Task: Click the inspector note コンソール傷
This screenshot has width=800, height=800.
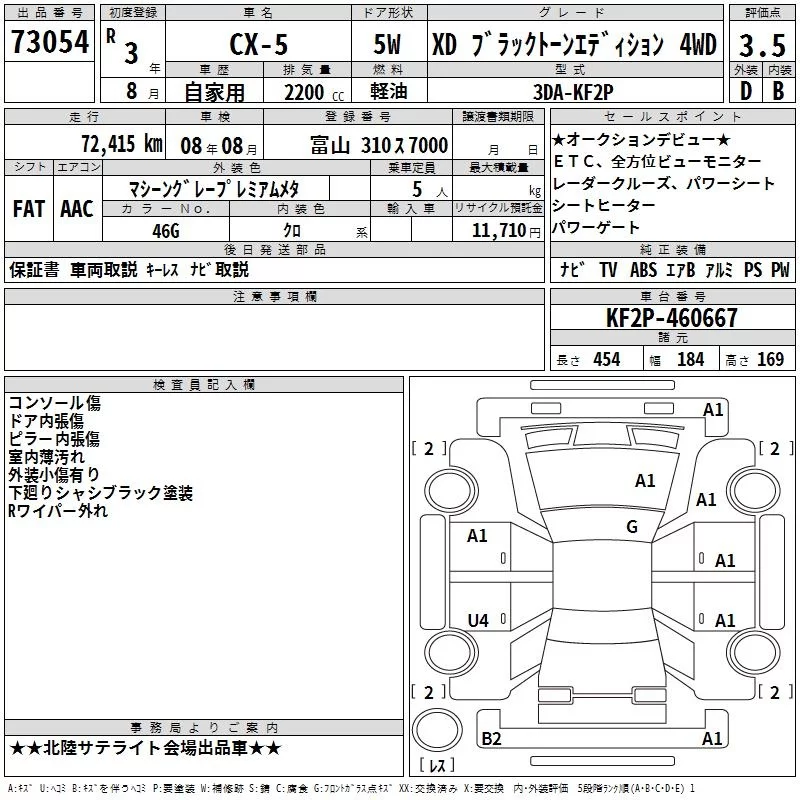Action: tap(55, 403)
